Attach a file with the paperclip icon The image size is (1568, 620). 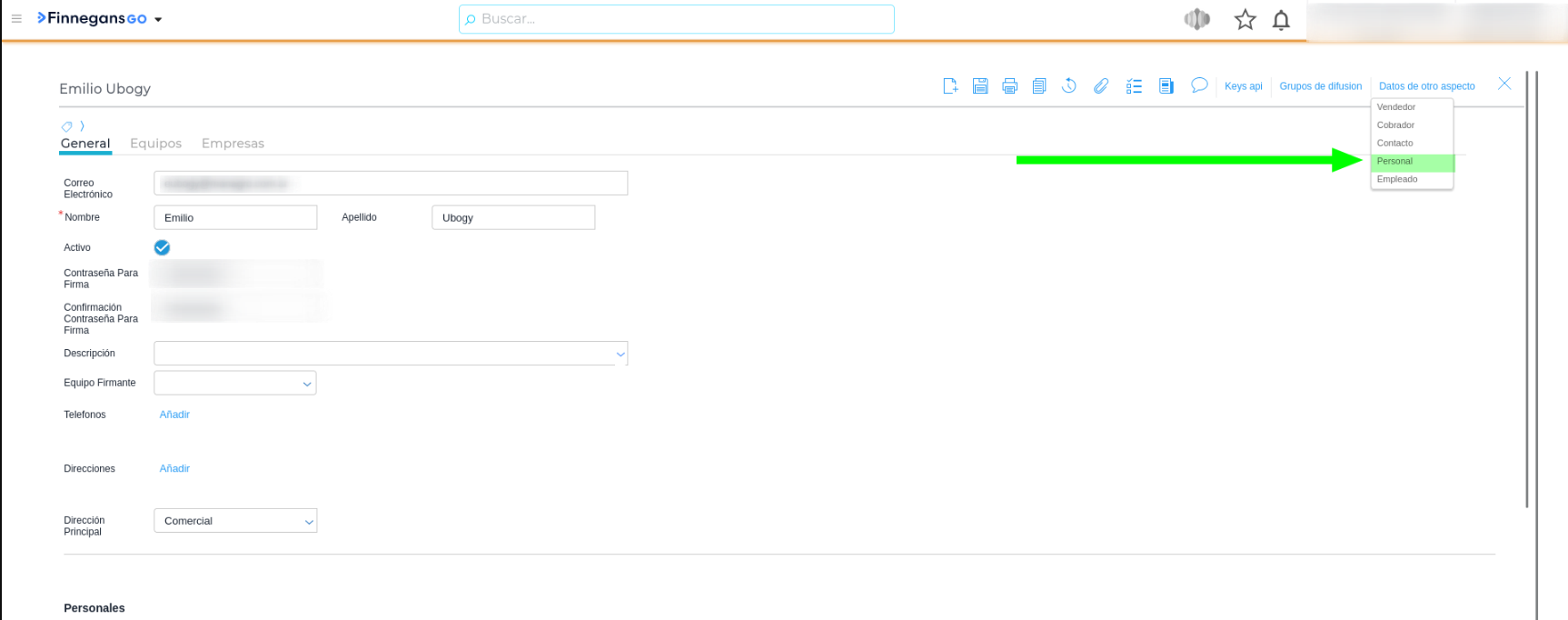tap(1101, 85)
